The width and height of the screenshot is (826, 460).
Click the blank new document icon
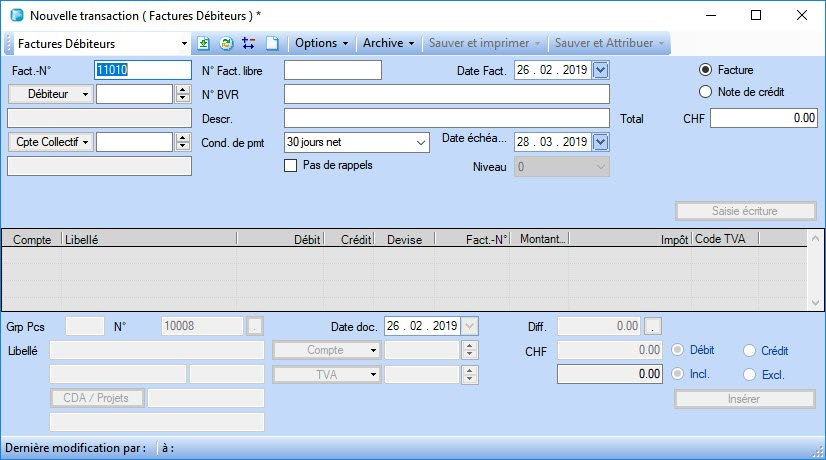(x=271, y=44)
